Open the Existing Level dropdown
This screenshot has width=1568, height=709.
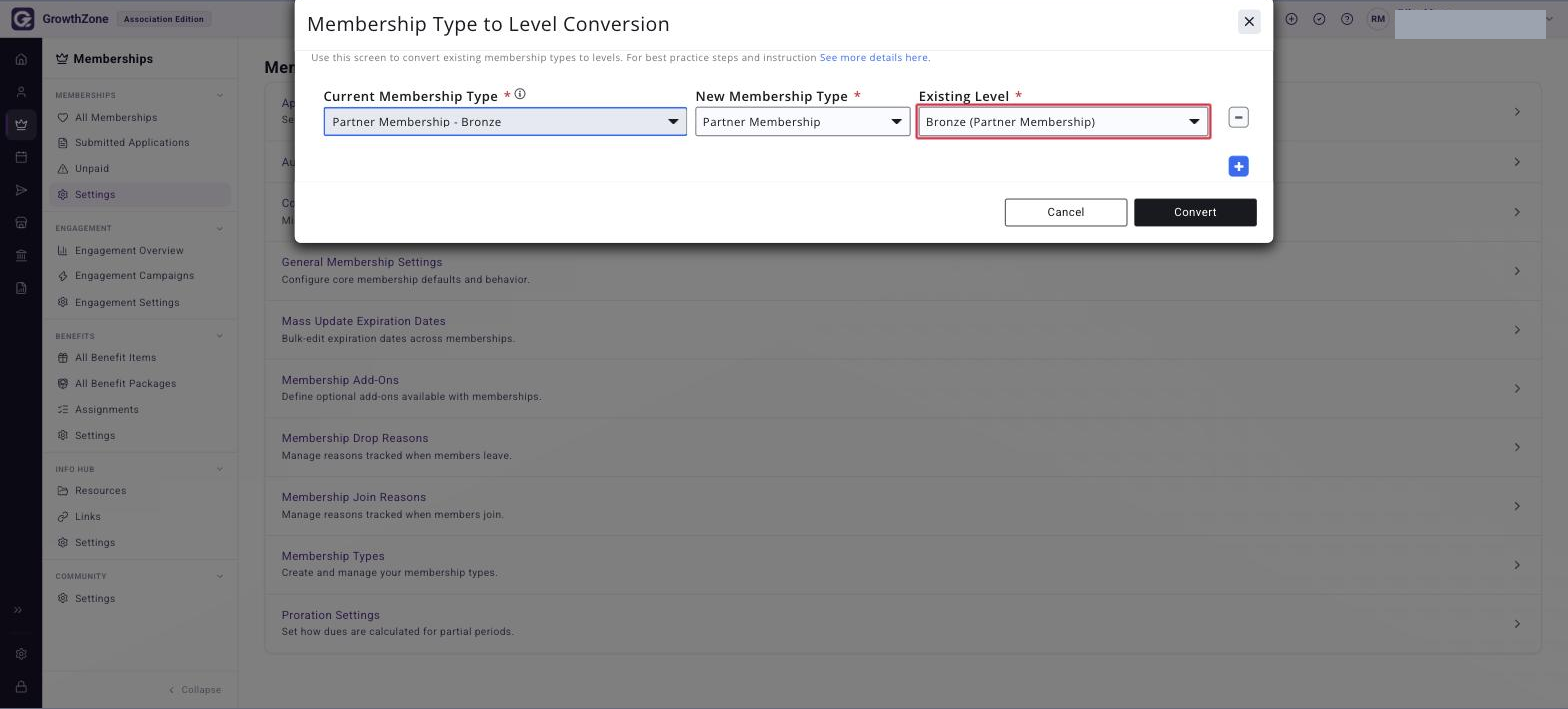pos(1063,122)
